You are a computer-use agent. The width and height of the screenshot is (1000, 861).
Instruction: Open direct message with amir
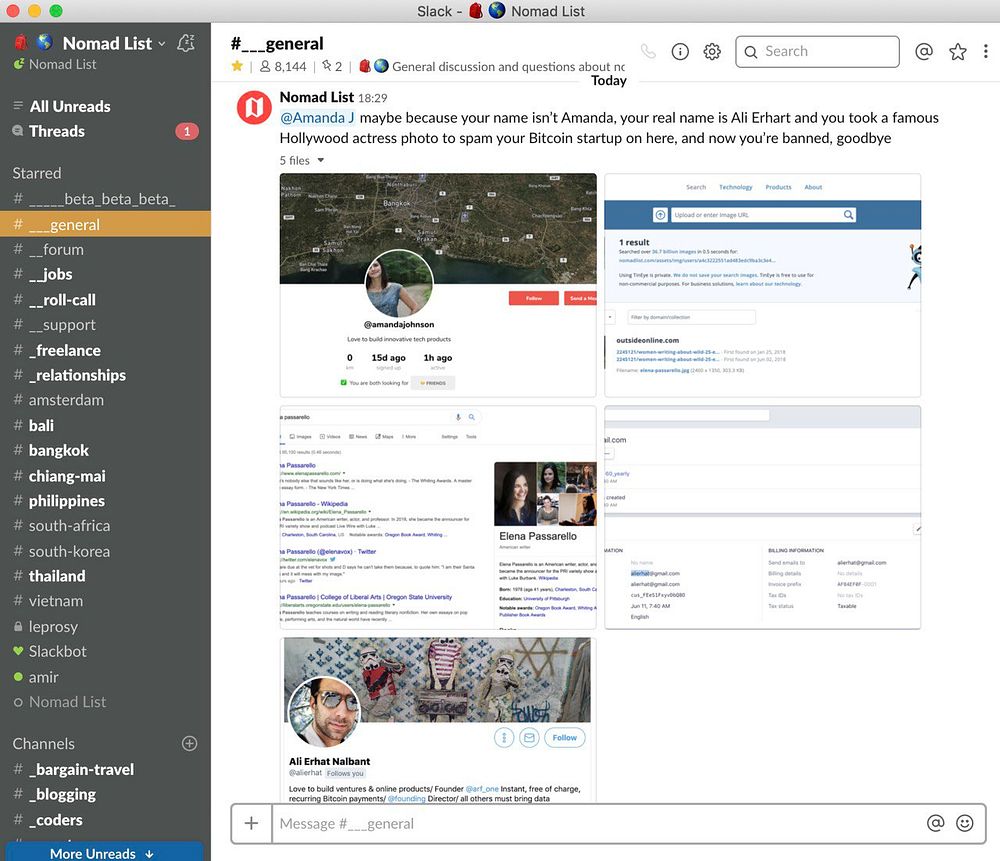pos(105,677)
